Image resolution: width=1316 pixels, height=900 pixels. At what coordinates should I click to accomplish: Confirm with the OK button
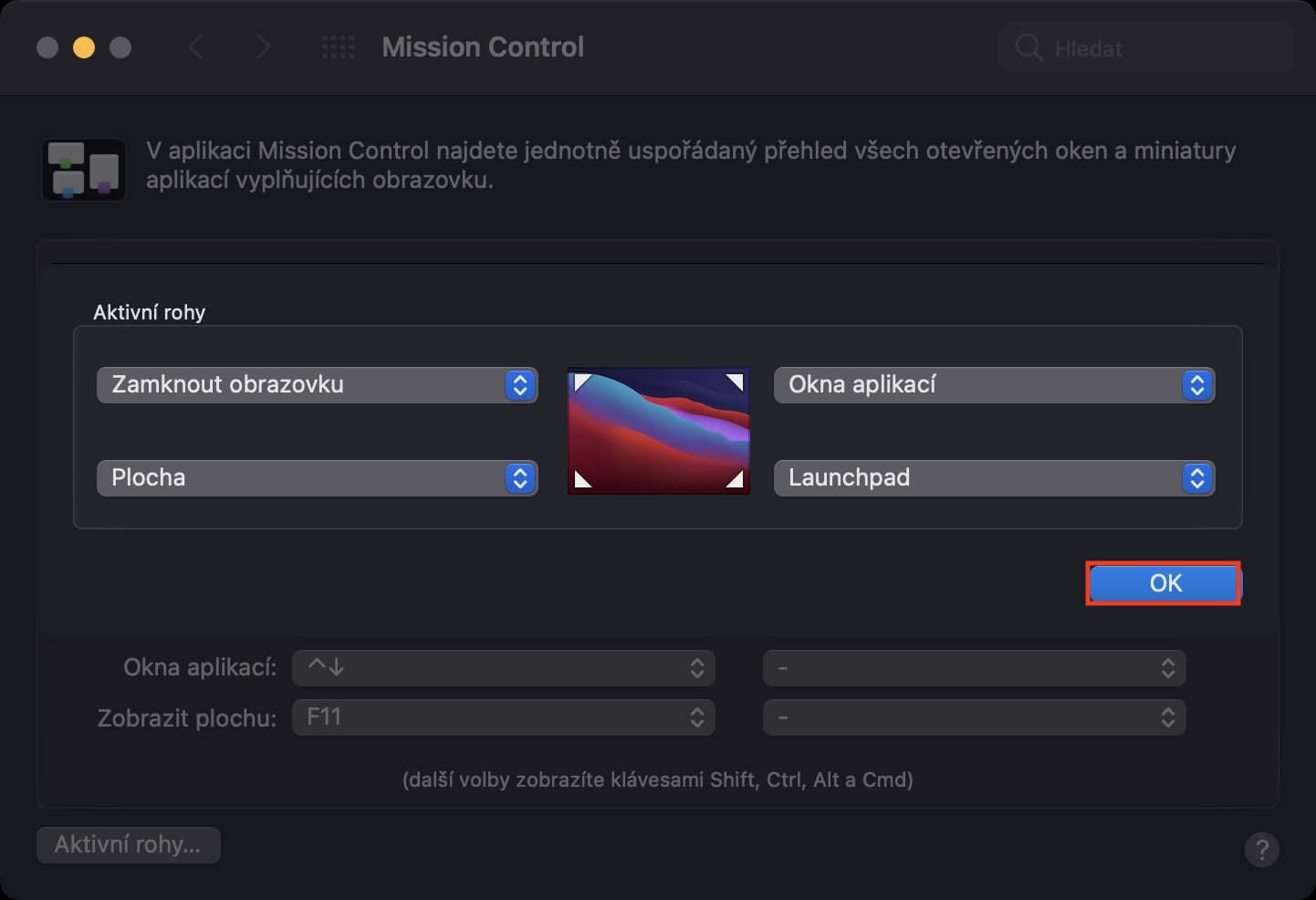pyautogui.click(x=1165, y=584)
